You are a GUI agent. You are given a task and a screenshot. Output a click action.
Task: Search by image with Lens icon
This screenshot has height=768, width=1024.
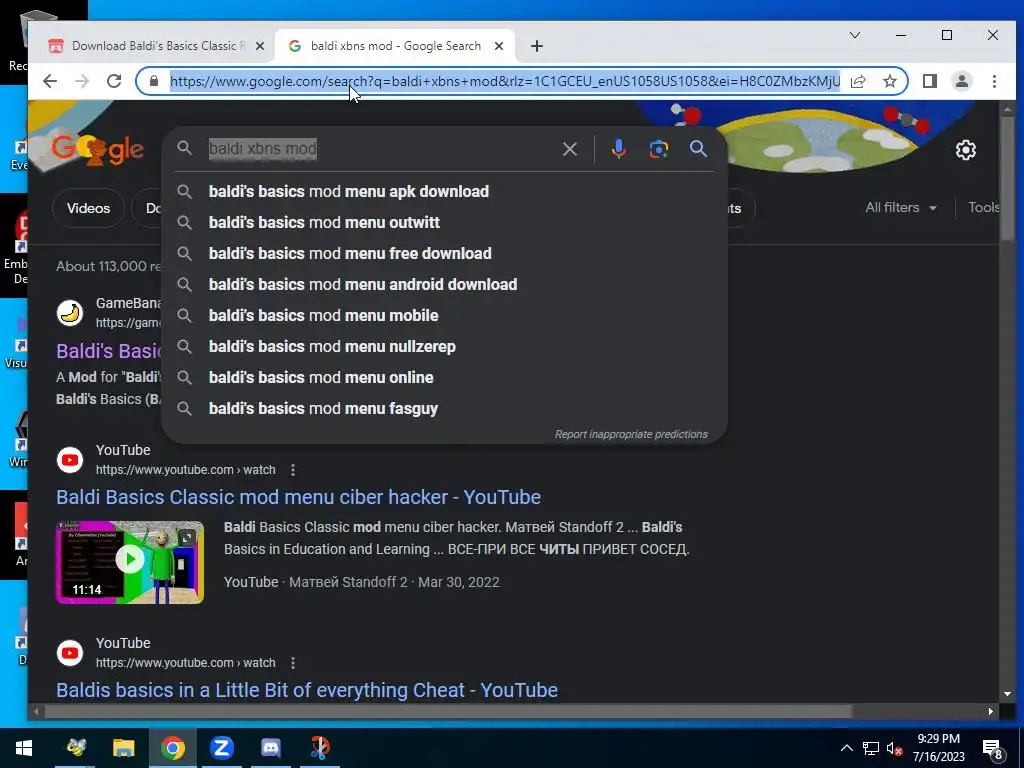[658, 149]
